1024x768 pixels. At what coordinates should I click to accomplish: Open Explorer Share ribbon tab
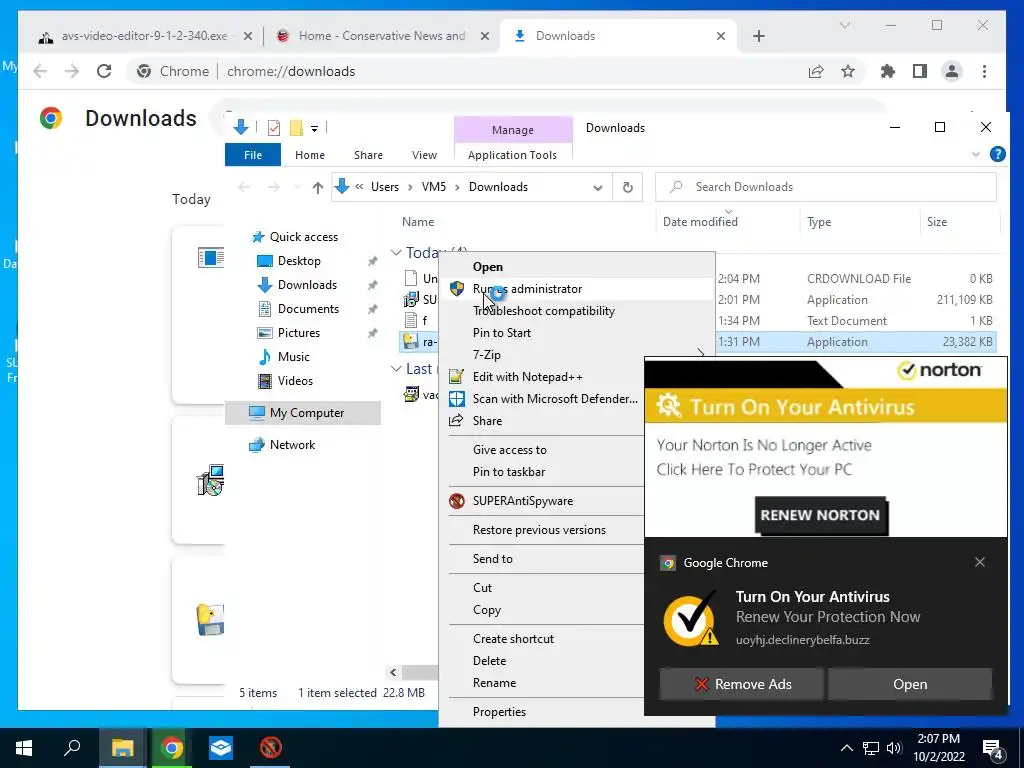pos(368,155)
